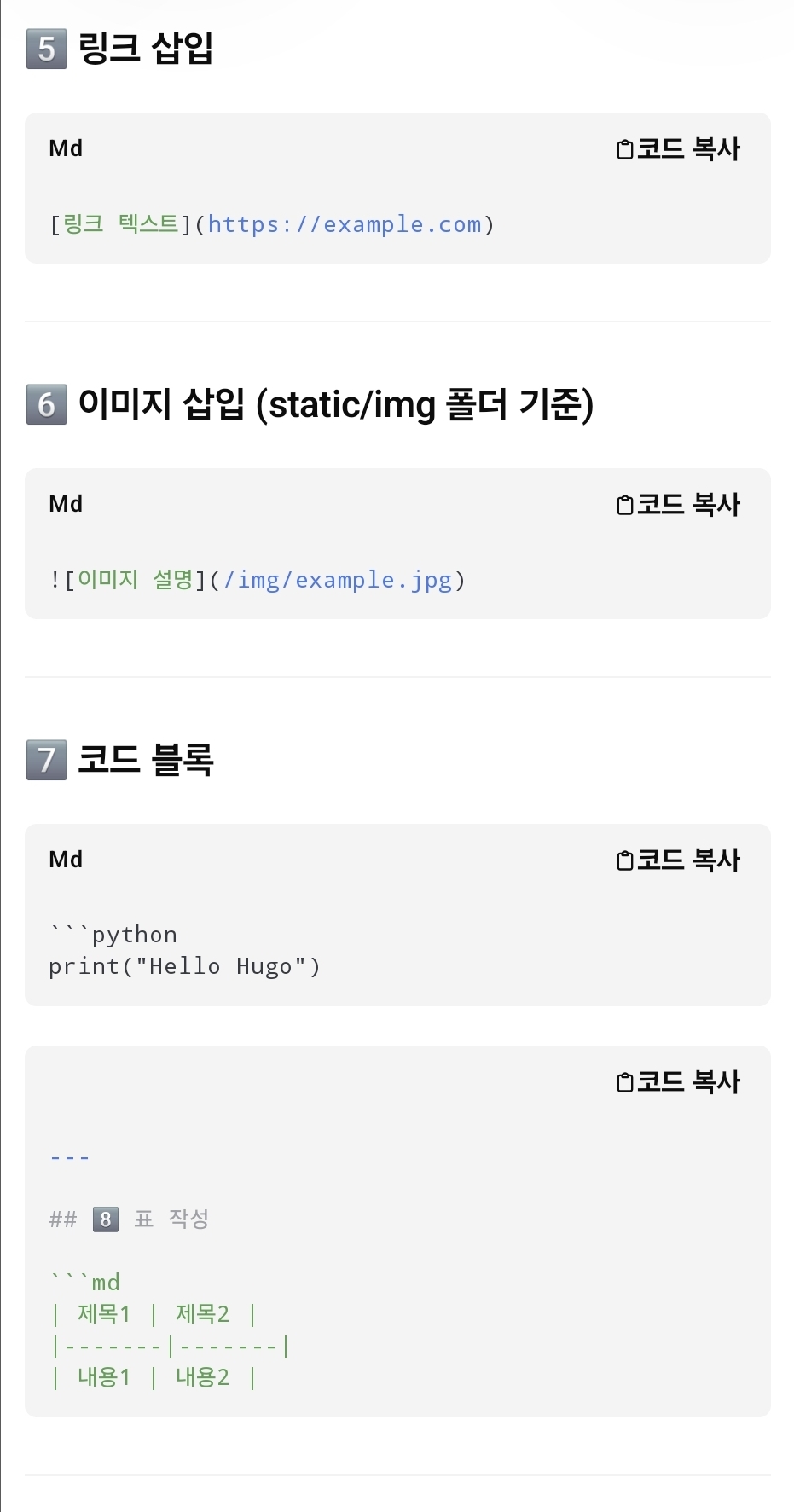
Task: Click the clipboard icon above the python code
Action: click(x=625, y=861)
